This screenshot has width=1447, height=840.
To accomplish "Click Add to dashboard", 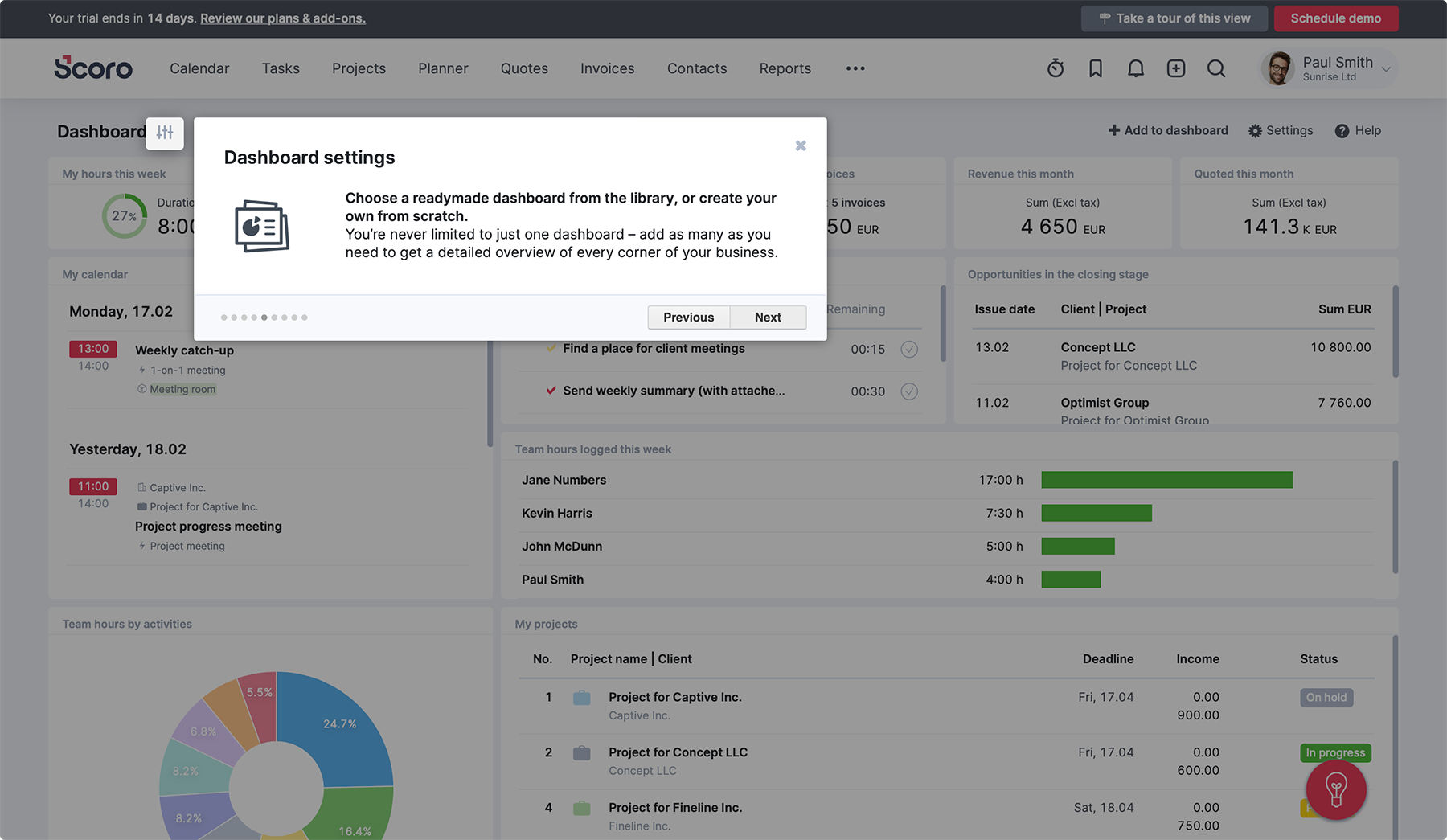I will click(x=1168, y=130).
